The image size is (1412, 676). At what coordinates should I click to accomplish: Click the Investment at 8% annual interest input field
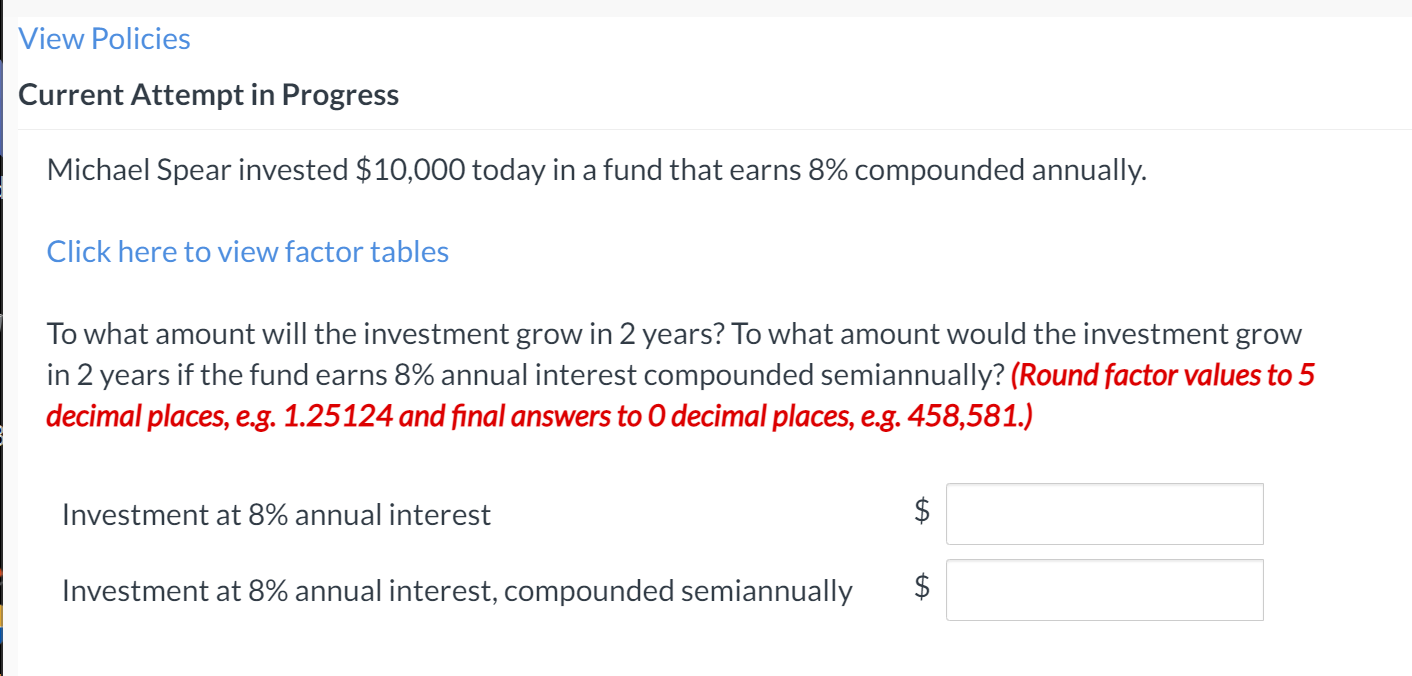coord(1103,513)
